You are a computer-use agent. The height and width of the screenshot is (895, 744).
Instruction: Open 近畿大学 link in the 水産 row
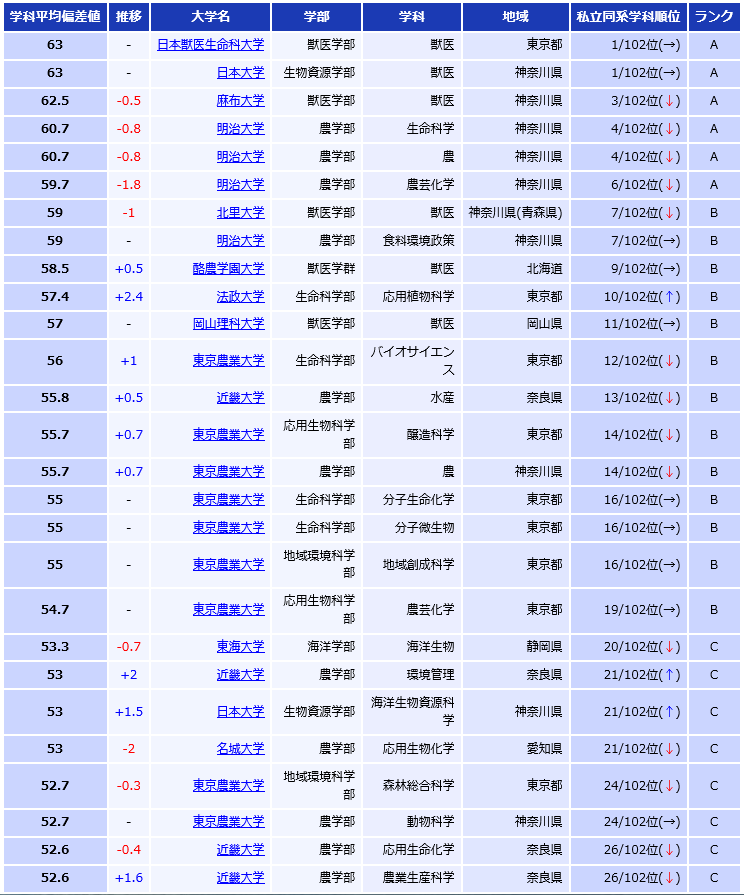tap(240, 398)
